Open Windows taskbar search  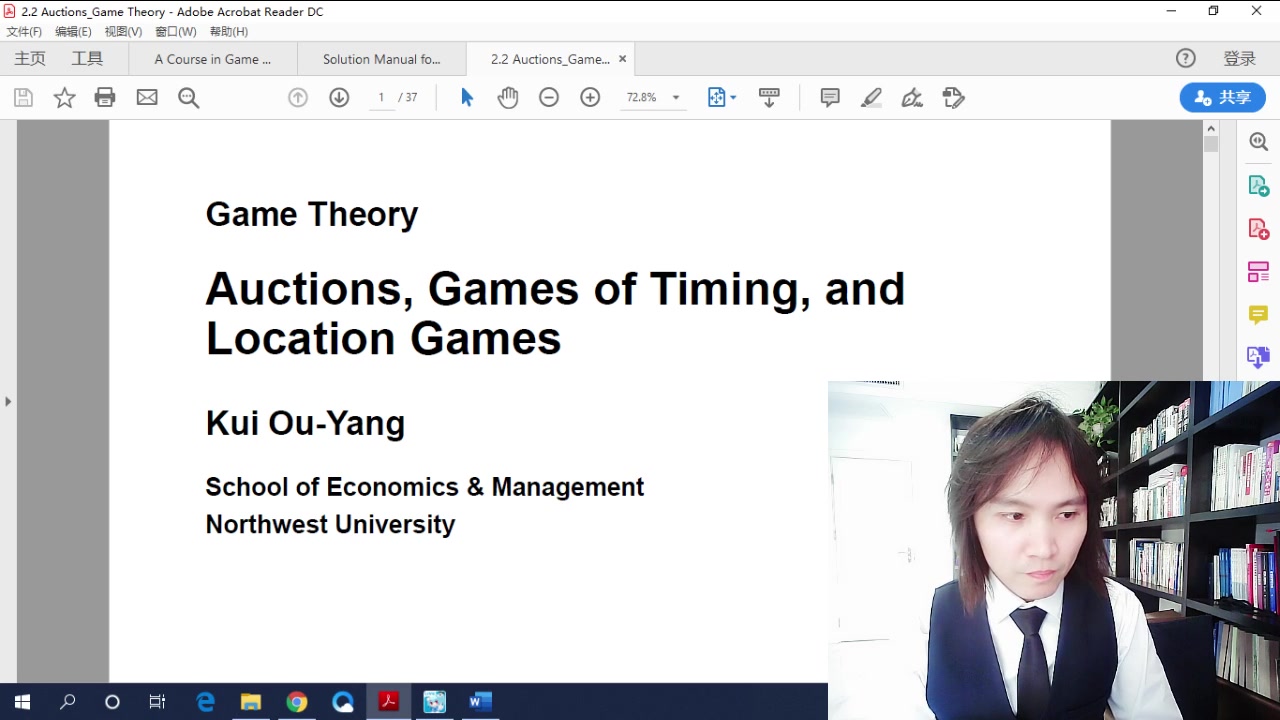coord(67,702)
